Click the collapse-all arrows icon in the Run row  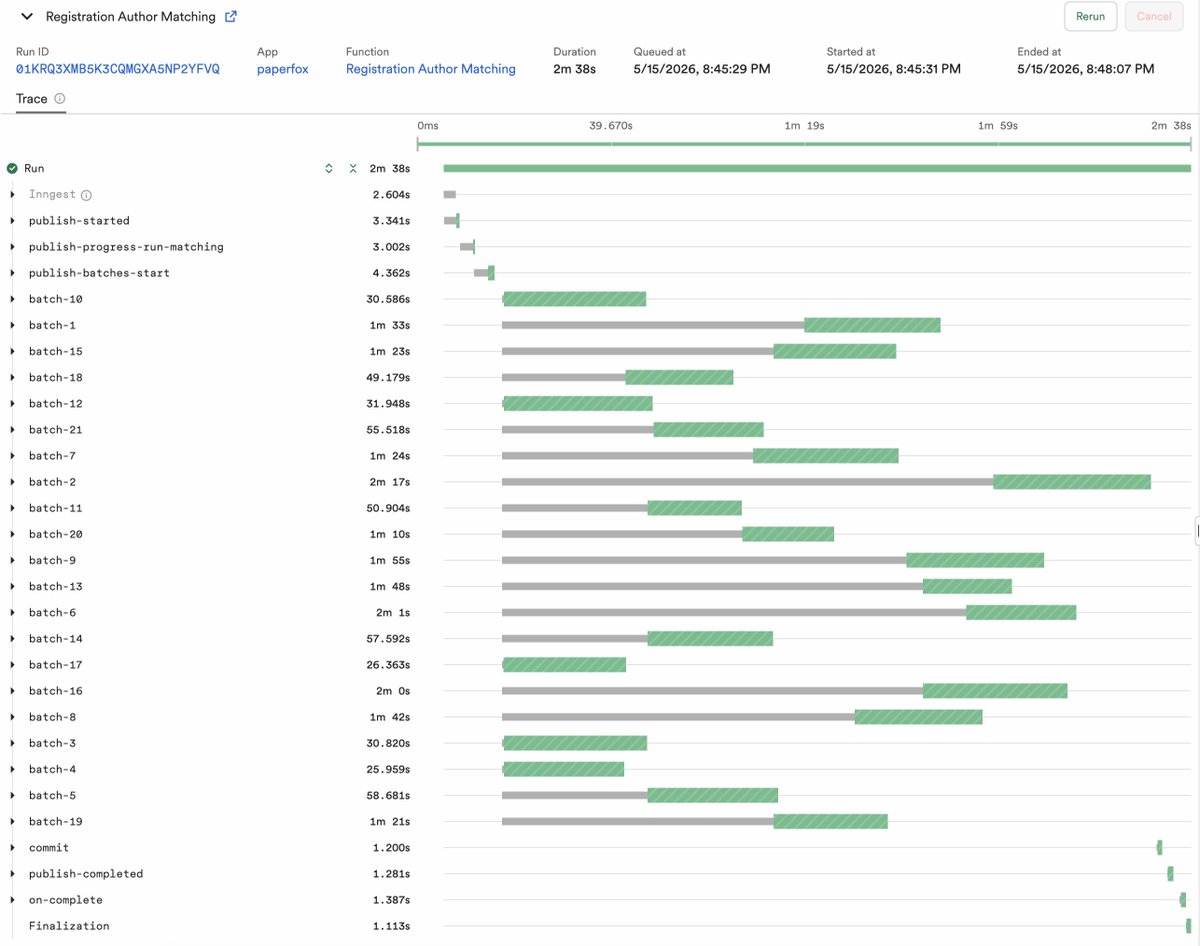click(353, 169)
